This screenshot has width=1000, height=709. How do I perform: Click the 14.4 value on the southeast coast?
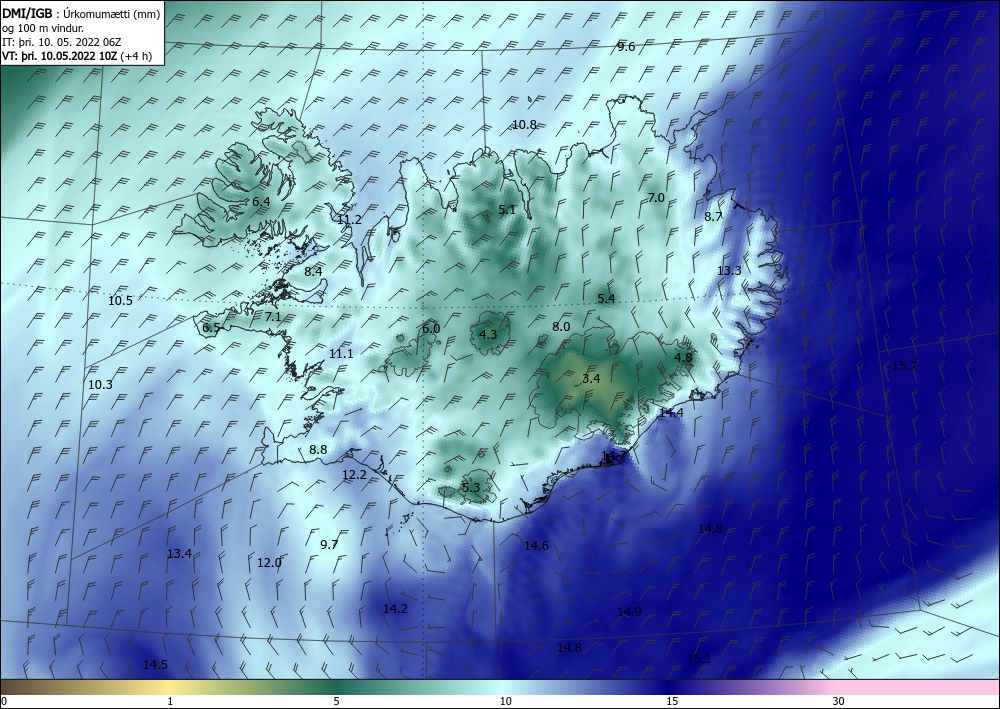671,413
